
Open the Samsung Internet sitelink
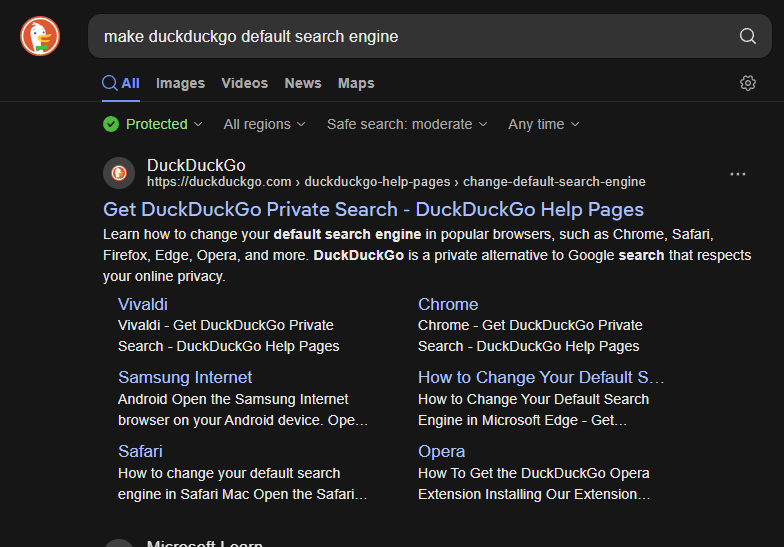point(185,378)
